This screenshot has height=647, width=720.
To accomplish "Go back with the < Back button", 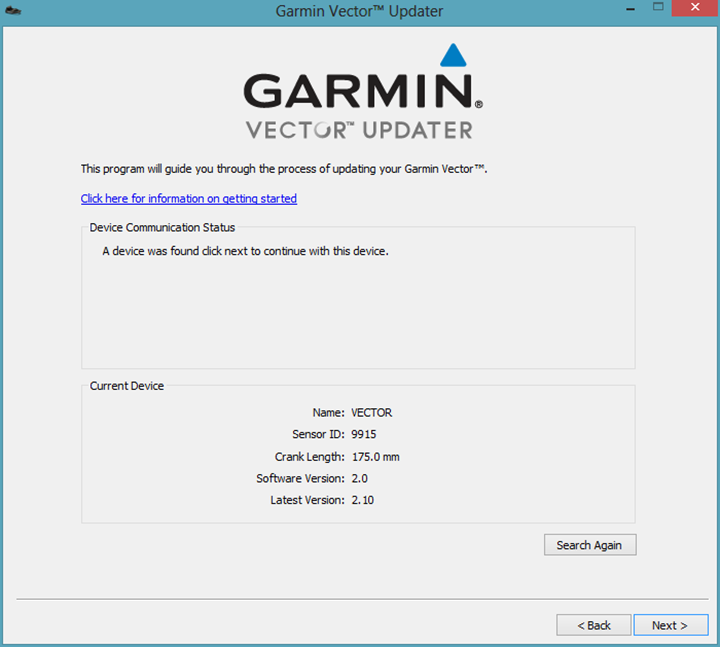I will 594,625.
